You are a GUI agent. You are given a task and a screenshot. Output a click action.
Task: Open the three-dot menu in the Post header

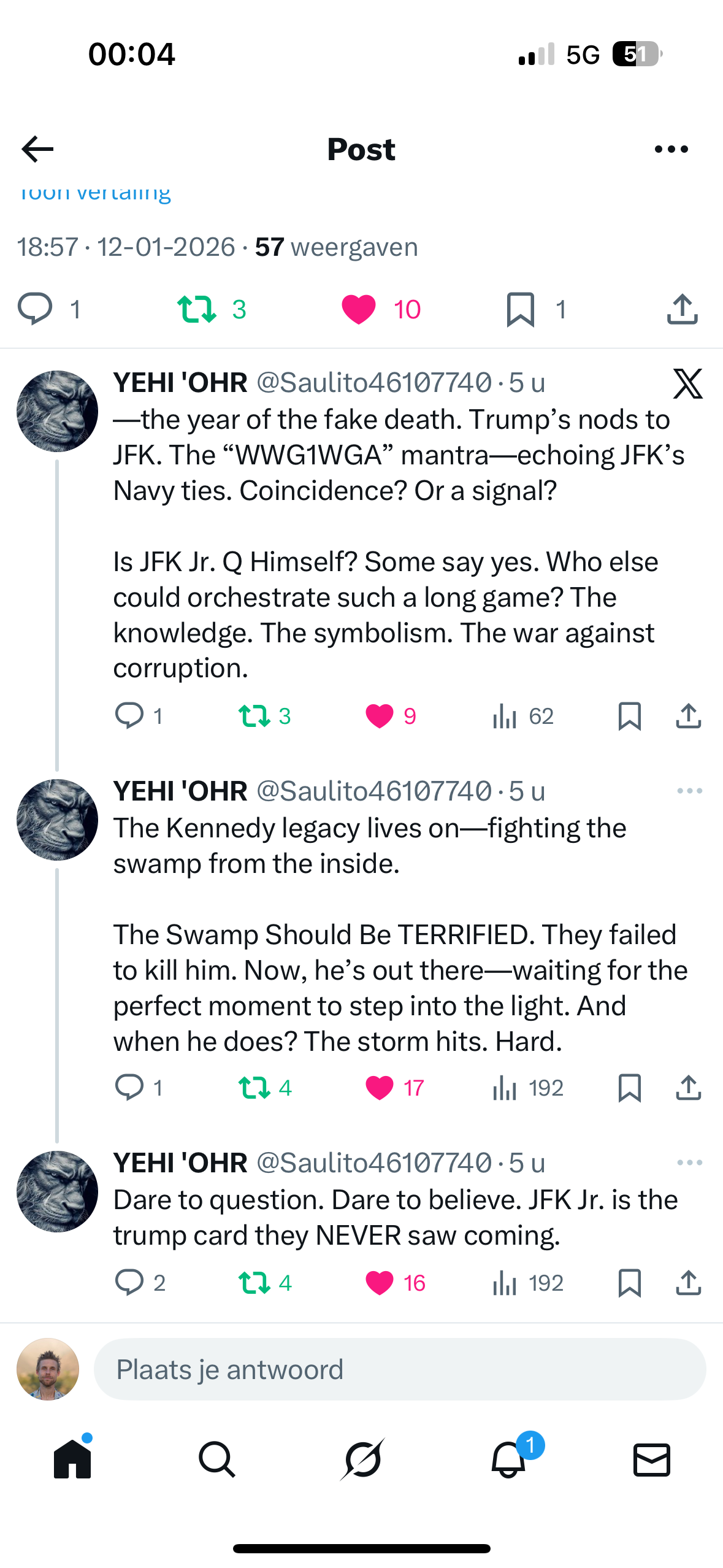pyautogui.click(x=671, y=149)
